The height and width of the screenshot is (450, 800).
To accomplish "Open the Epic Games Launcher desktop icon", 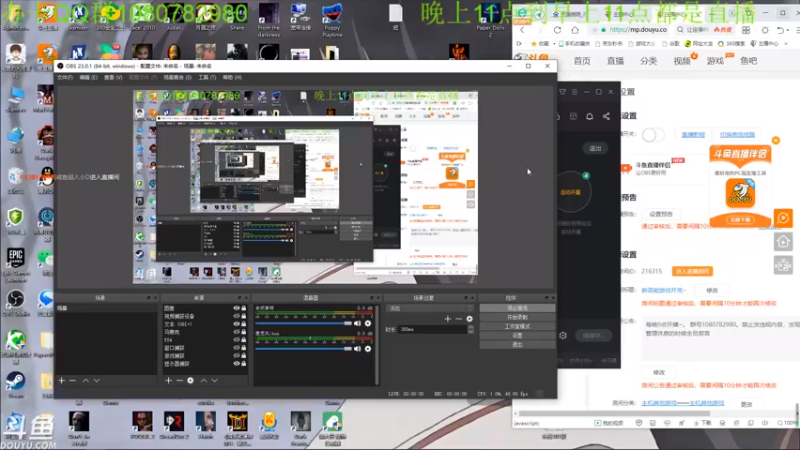I will [15, 264].
